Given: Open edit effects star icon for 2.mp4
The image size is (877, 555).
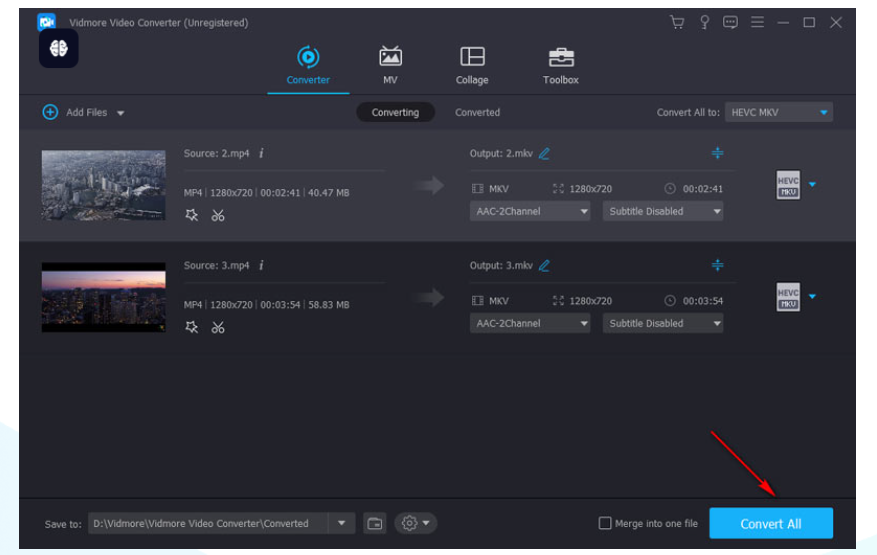Looking at the screenshot, I should (191, 215).
